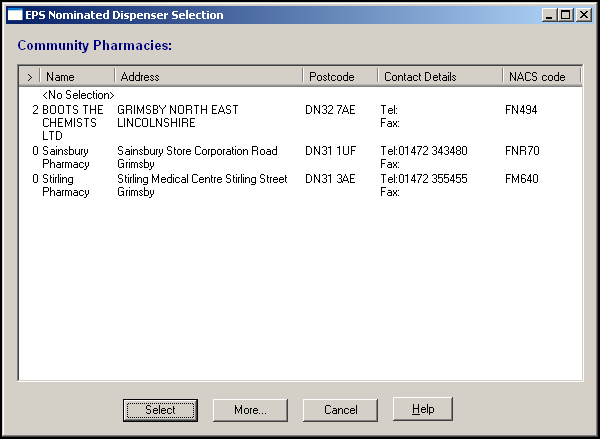Image resolution: width=600 pixels, height=439 pixels.
Task: Click NACS code FNR70 cell
Action: [522, 151]
